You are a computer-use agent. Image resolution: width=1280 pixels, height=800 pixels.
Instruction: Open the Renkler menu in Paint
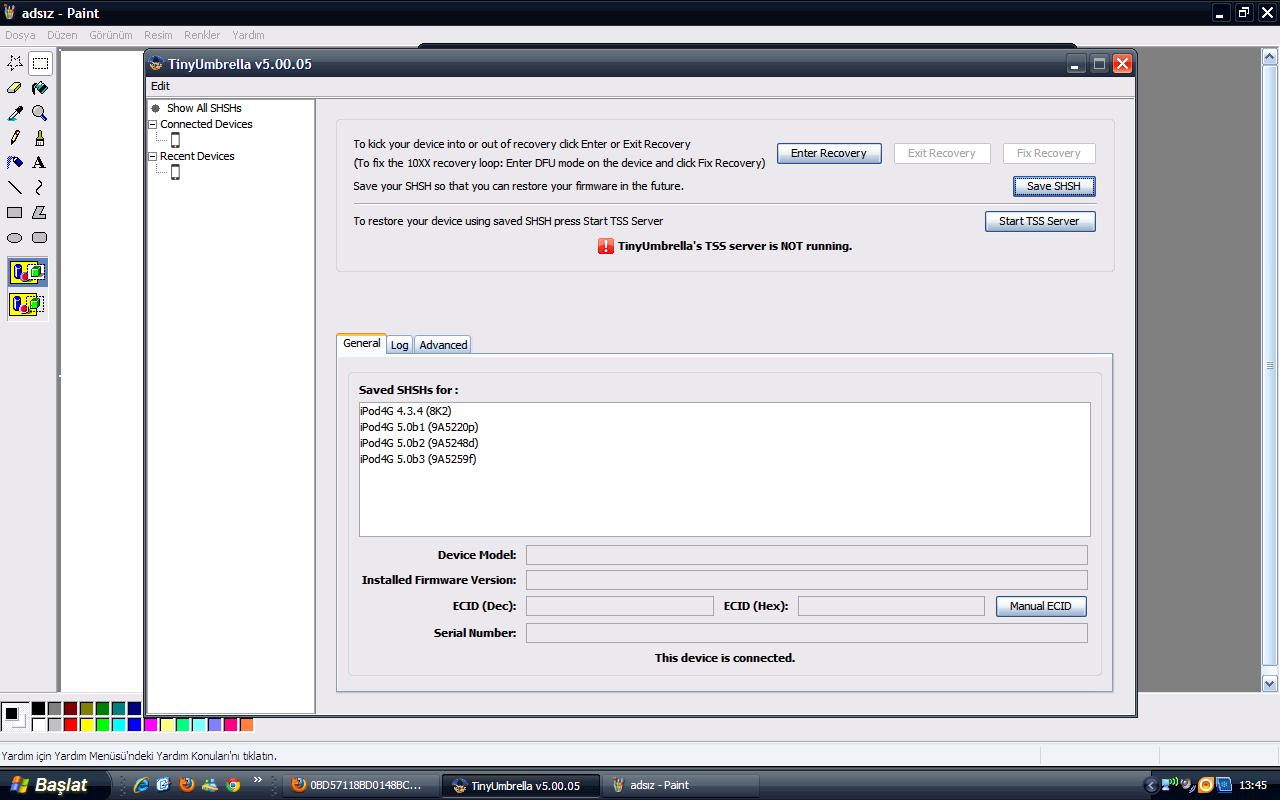click(x=202, y=35)
